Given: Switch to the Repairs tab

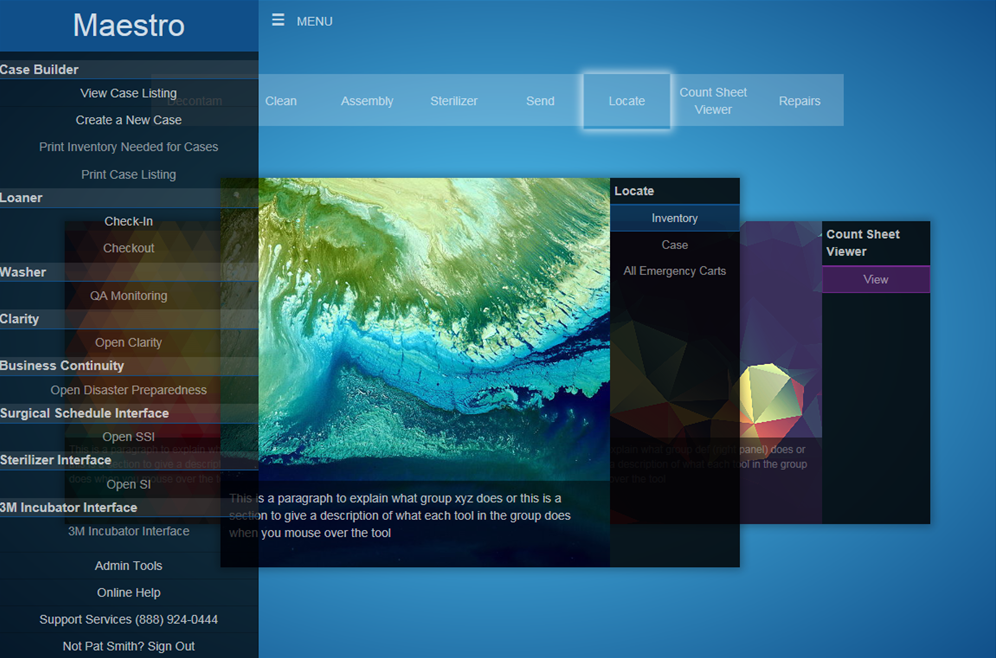Looking at the screenshot, I should click(x=800, y=101).
